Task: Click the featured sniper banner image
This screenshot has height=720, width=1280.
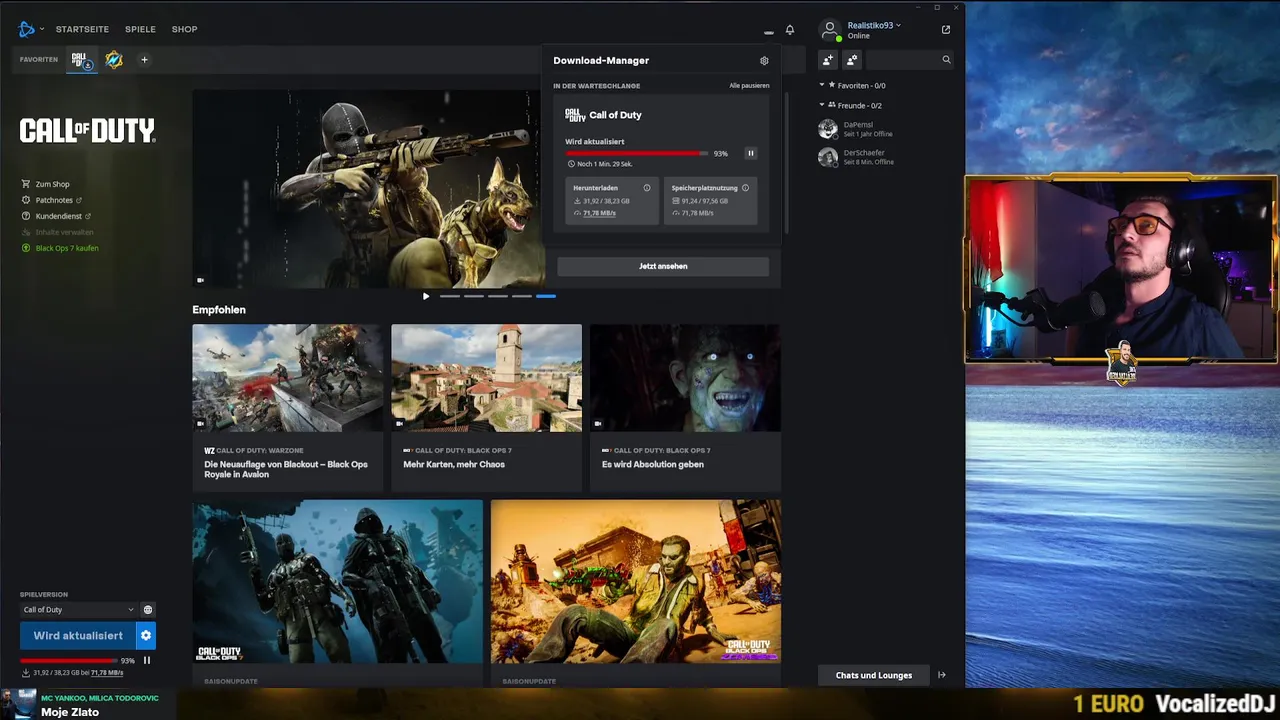Action: [x=367, y=189]
